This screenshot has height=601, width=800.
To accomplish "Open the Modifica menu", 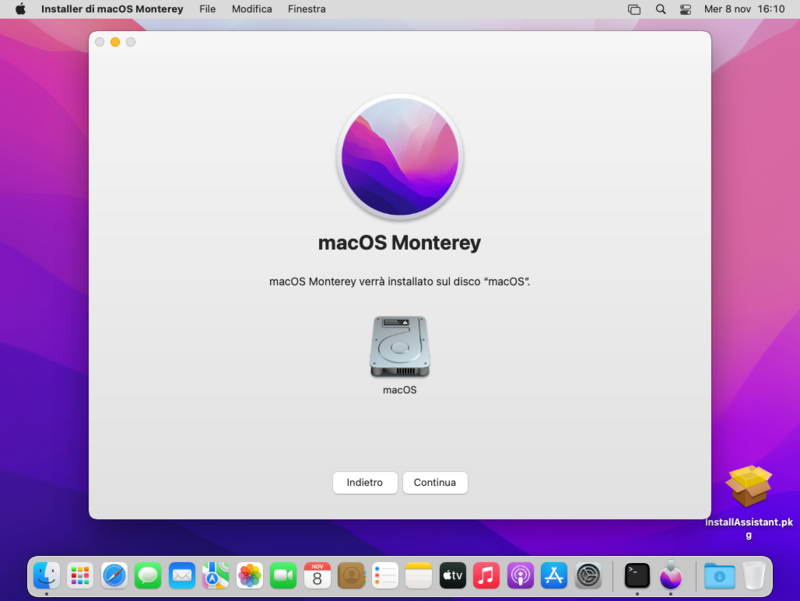I will click(252, 9).
